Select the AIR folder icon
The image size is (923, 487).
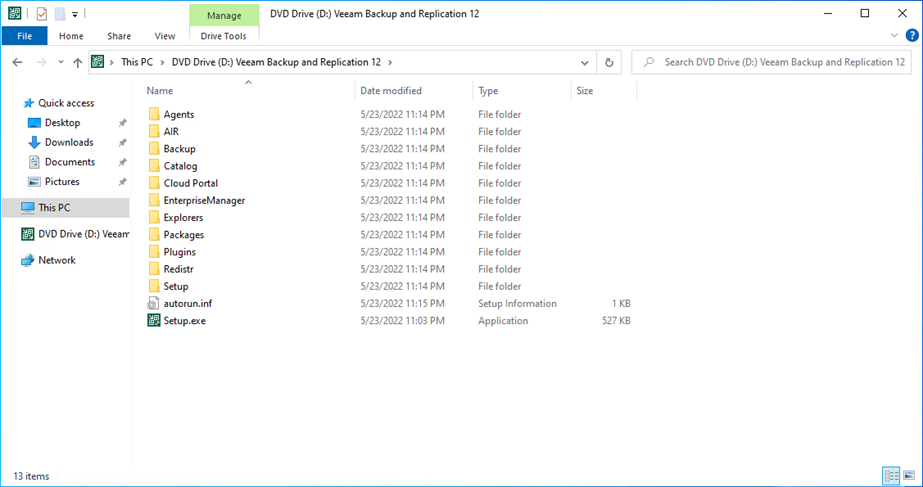point(154,131)
